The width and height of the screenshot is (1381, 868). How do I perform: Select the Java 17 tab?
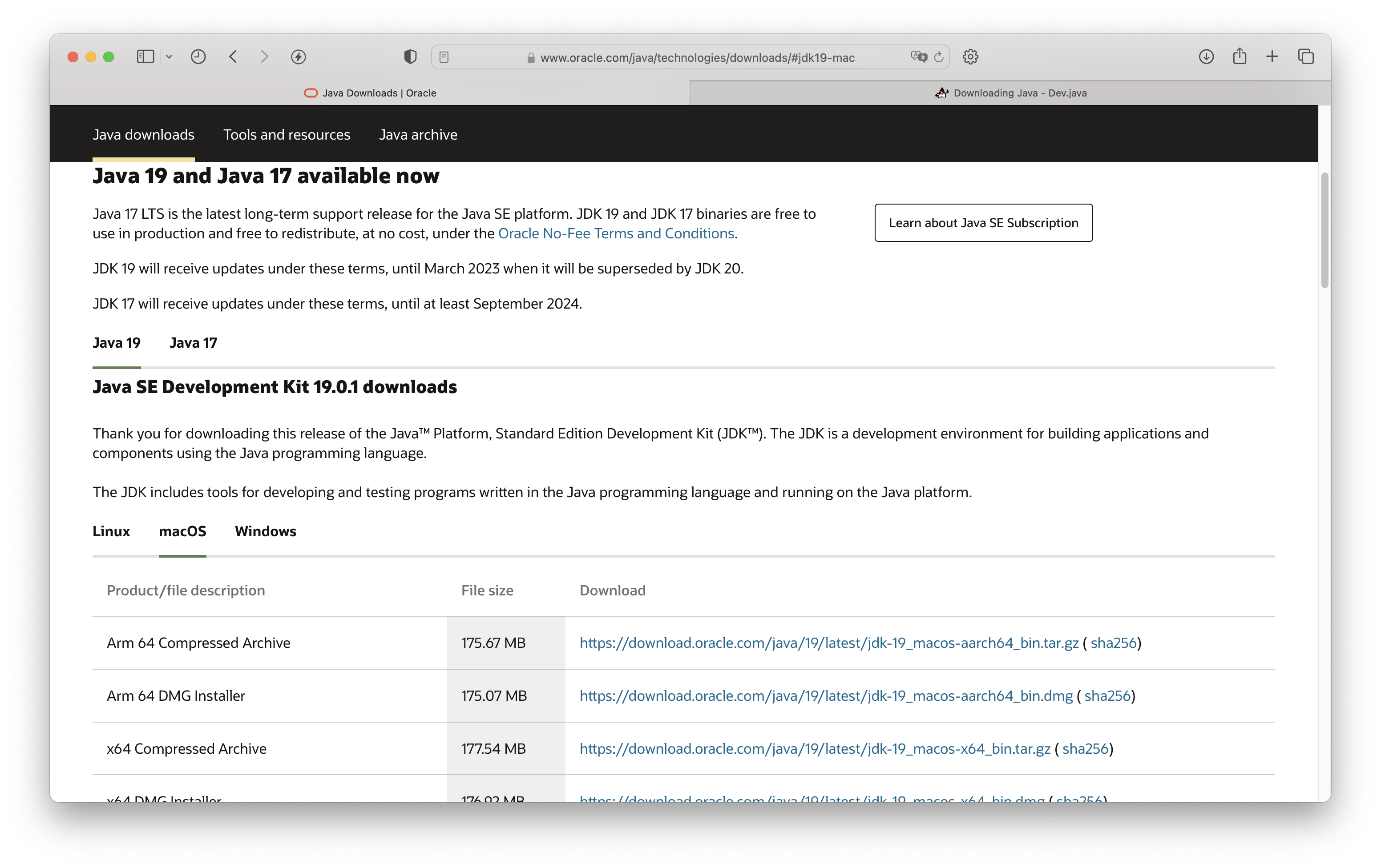click(192, 342)
